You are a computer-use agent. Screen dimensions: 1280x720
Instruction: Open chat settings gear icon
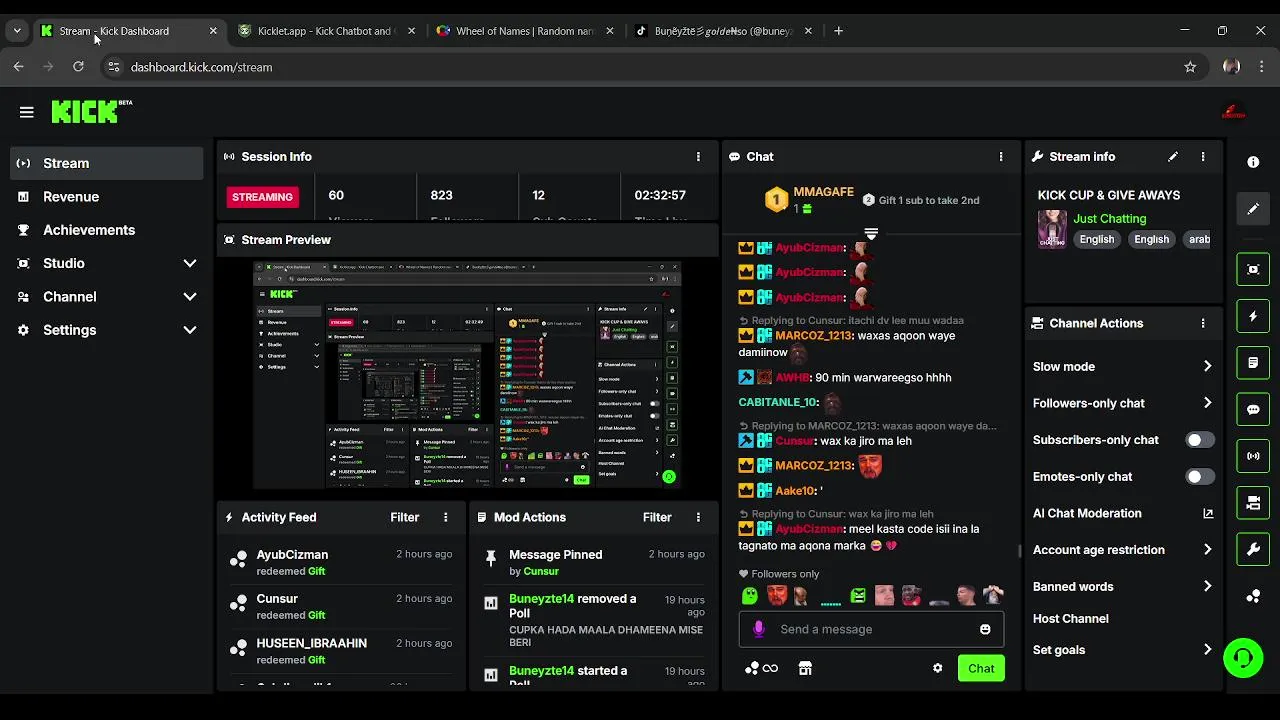coord(937,668)
